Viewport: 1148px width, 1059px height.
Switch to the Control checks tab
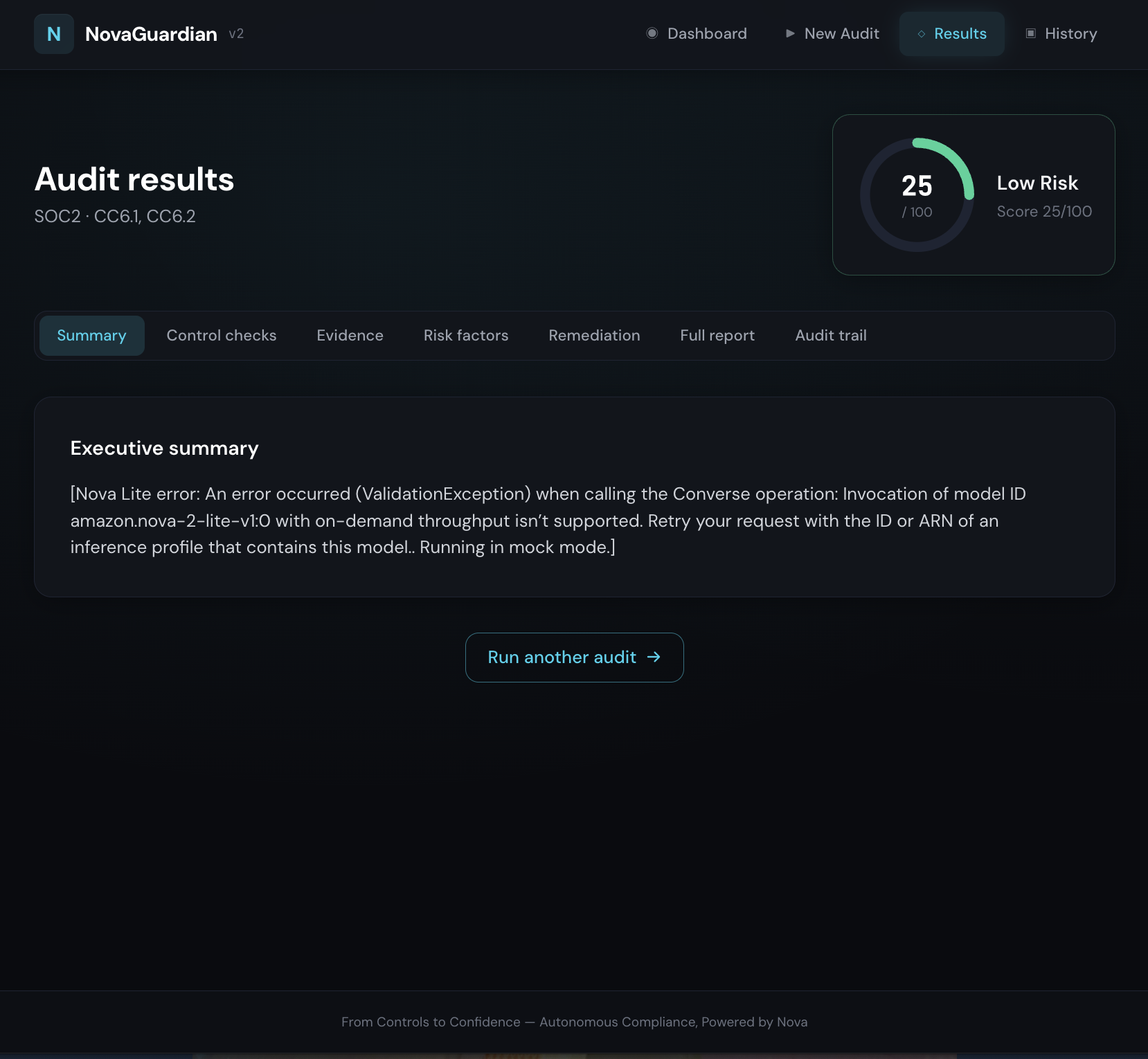[x=222, y=336]
